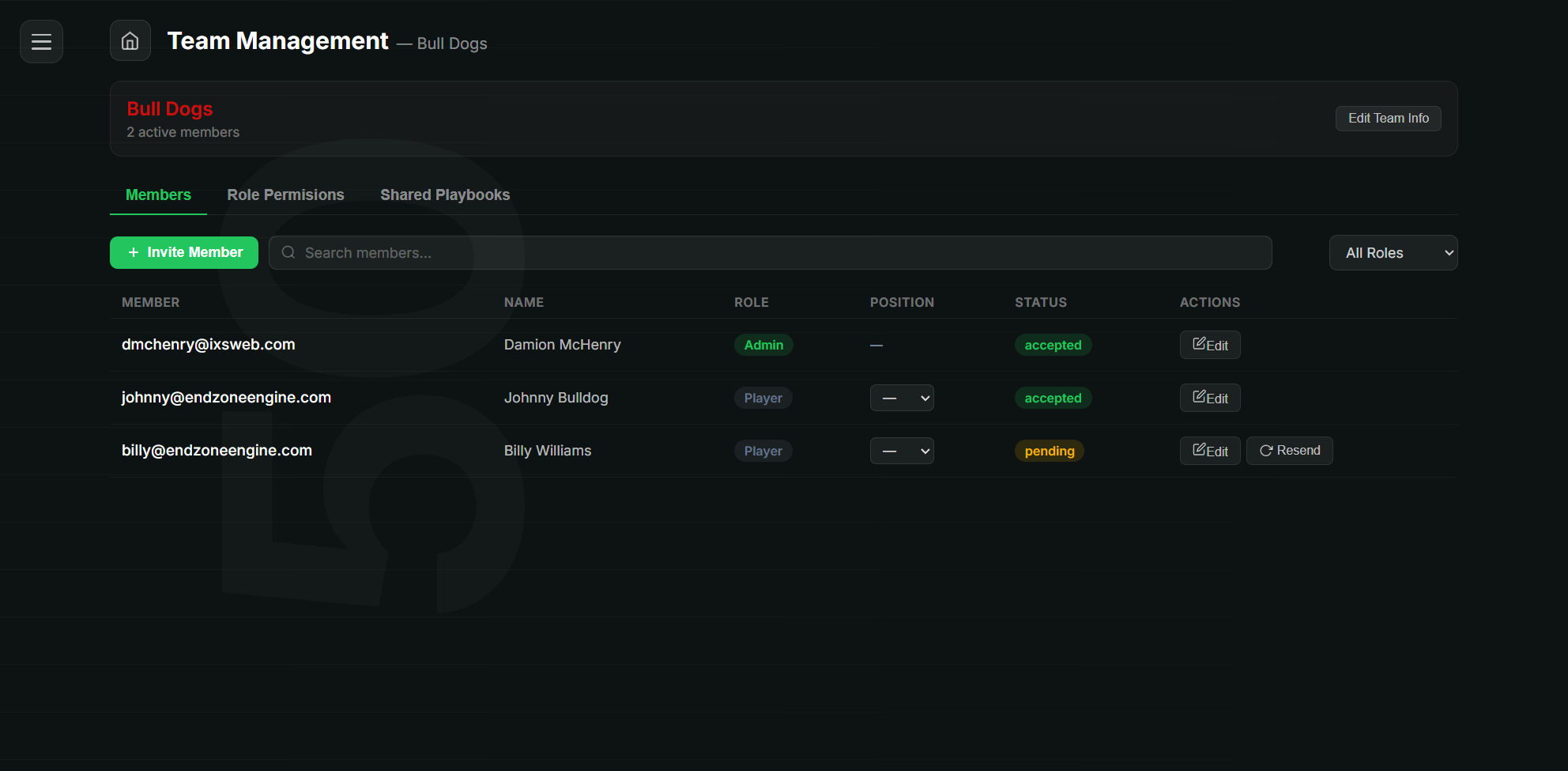Click the Resend refresh icon for Billy
Image resolution: width=1568 pixels, height=771 pixels.
coord(1266,451)
